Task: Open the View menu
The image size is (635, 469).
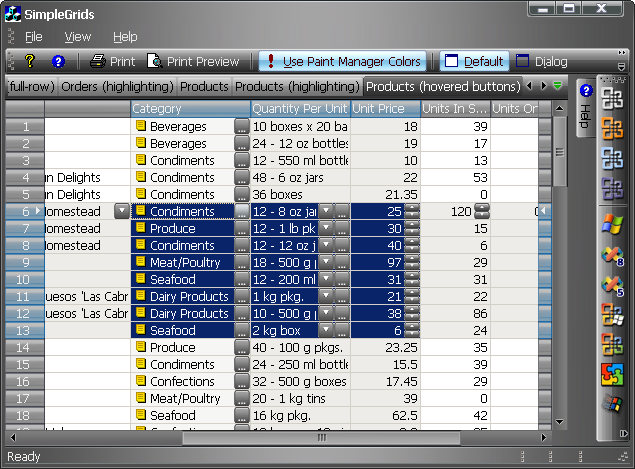Action: coord(77,37)
